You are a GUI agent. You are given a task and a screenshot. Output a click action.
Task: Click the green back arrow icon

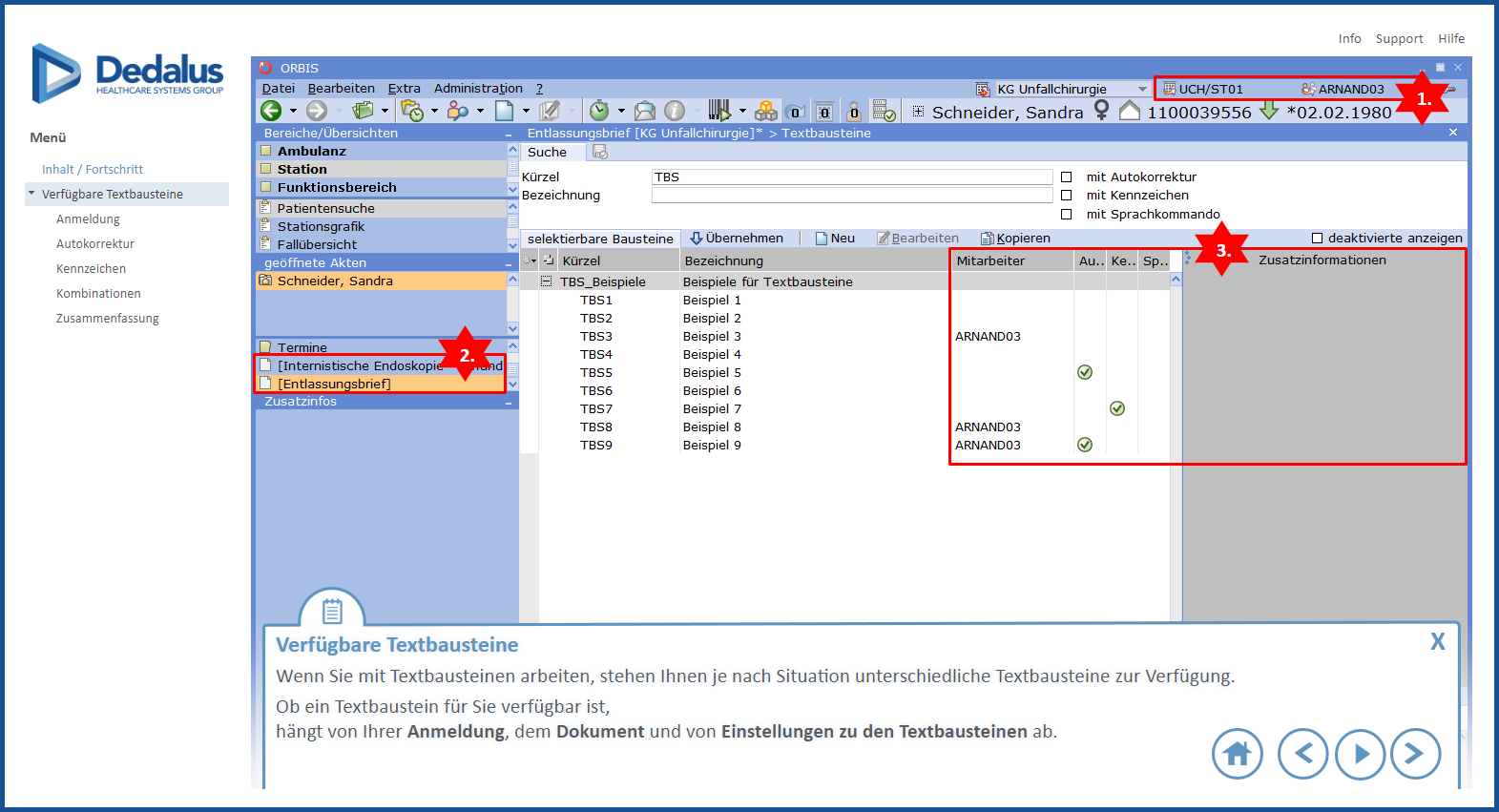[x=271, y=112]
